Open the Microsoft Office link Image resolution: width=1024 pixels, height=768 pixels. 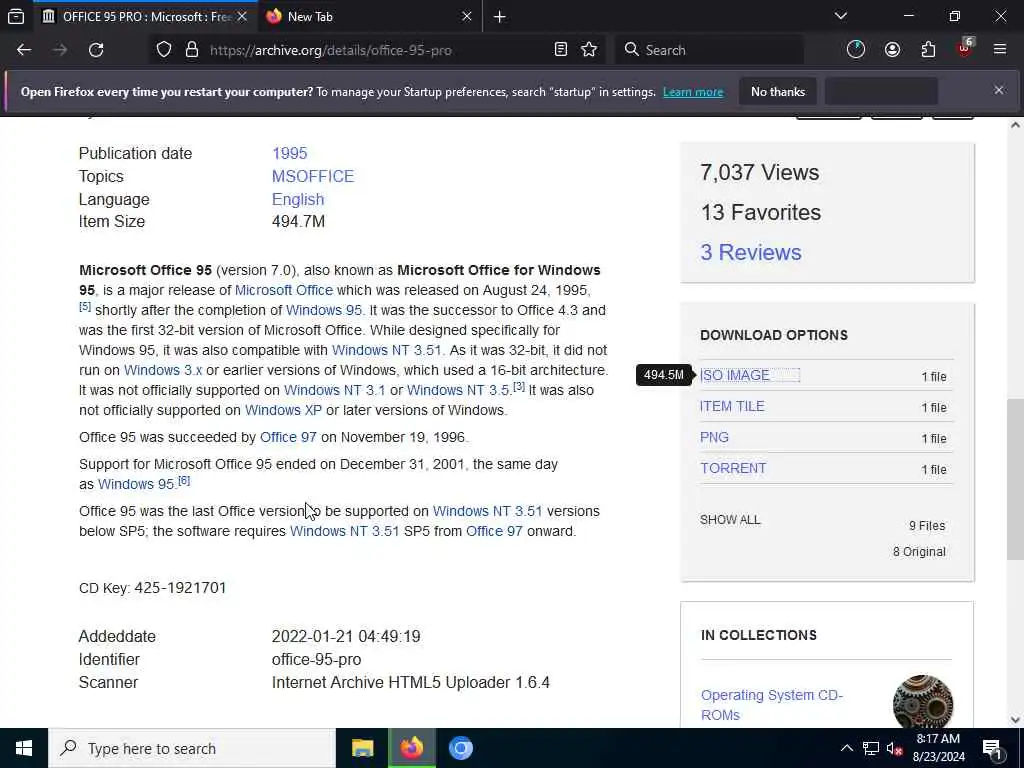[283, 290]
